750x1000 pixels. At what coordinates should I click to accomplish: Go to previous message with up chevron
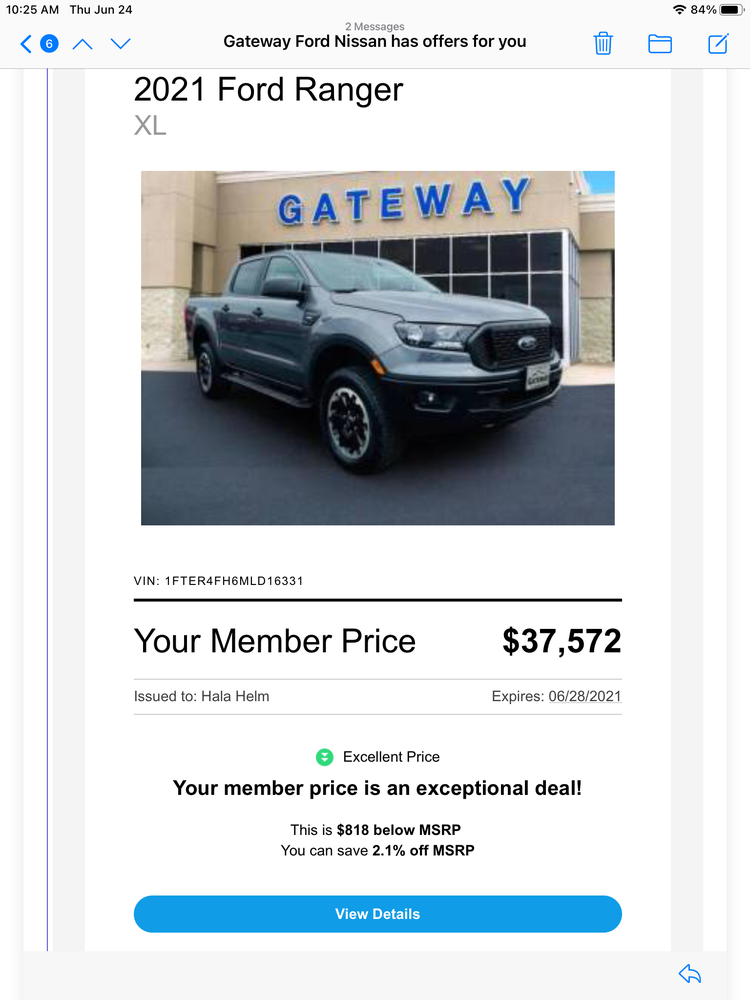[x=82, y=44]
